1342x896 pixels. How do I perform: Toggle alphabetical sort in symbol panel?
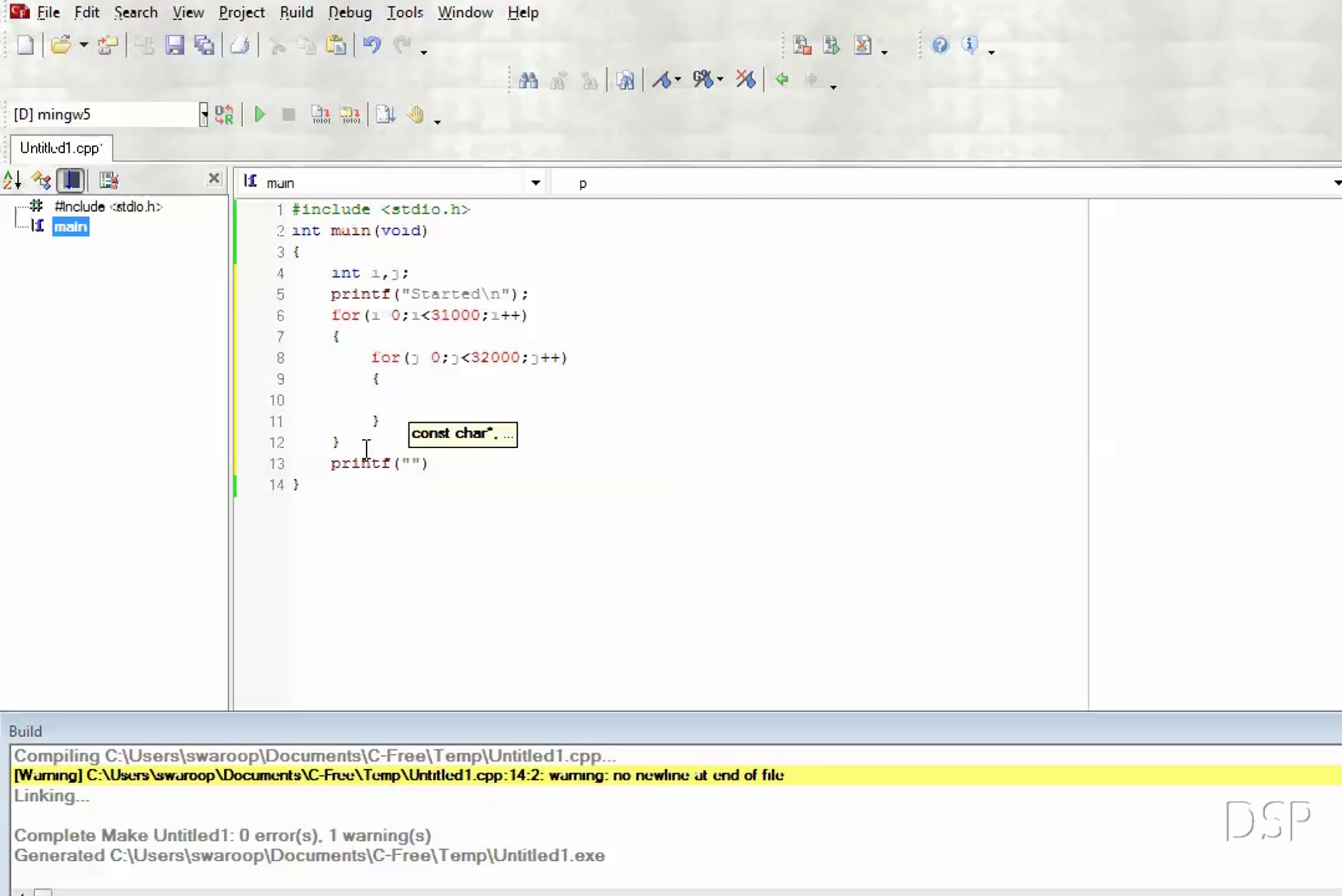point(12,180)
